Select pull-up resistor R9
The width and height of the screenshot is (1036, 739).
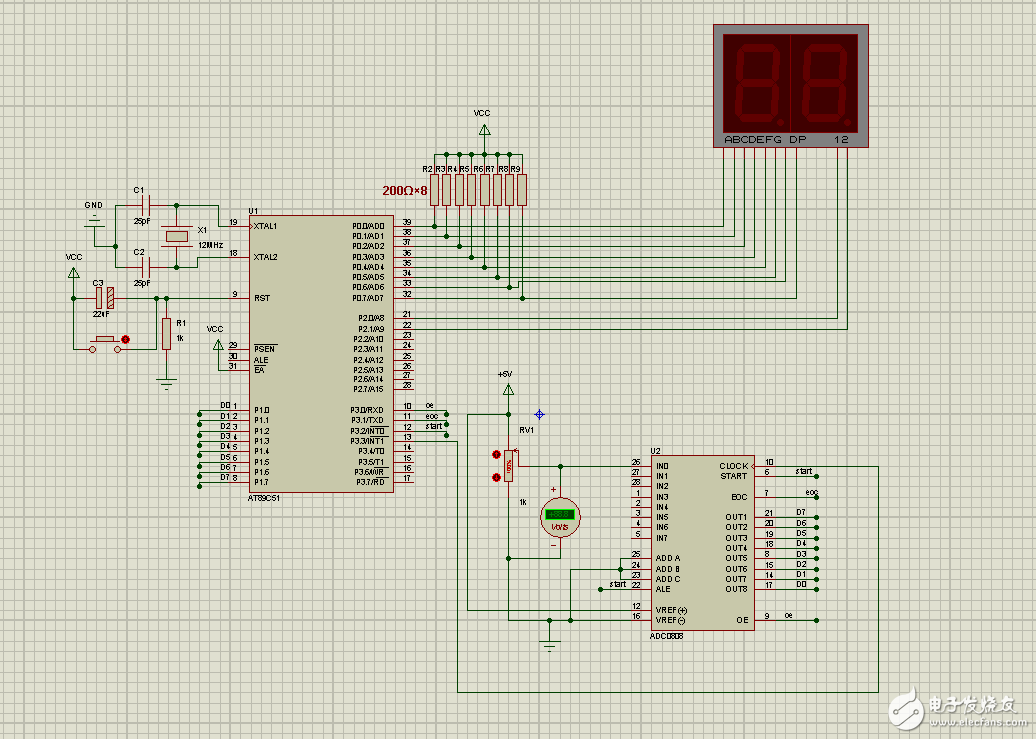pyautogui.click(x=522, y=190)
